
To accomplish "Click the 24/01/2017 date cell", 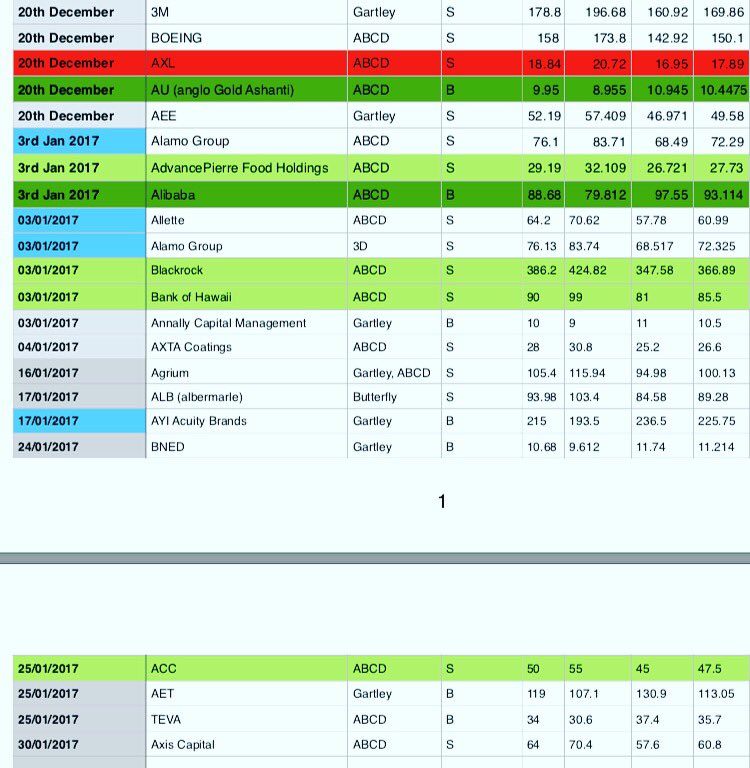I will [79, 447].
